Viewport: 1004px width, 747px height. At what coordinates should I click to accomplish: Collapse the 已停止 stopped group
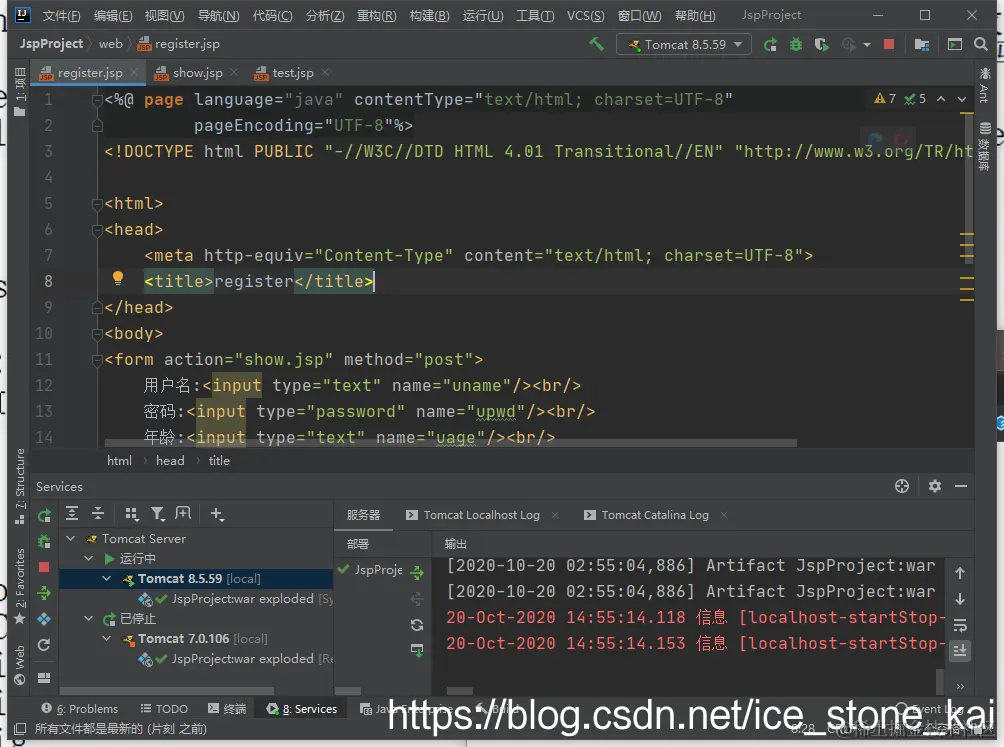coord(89,618)
